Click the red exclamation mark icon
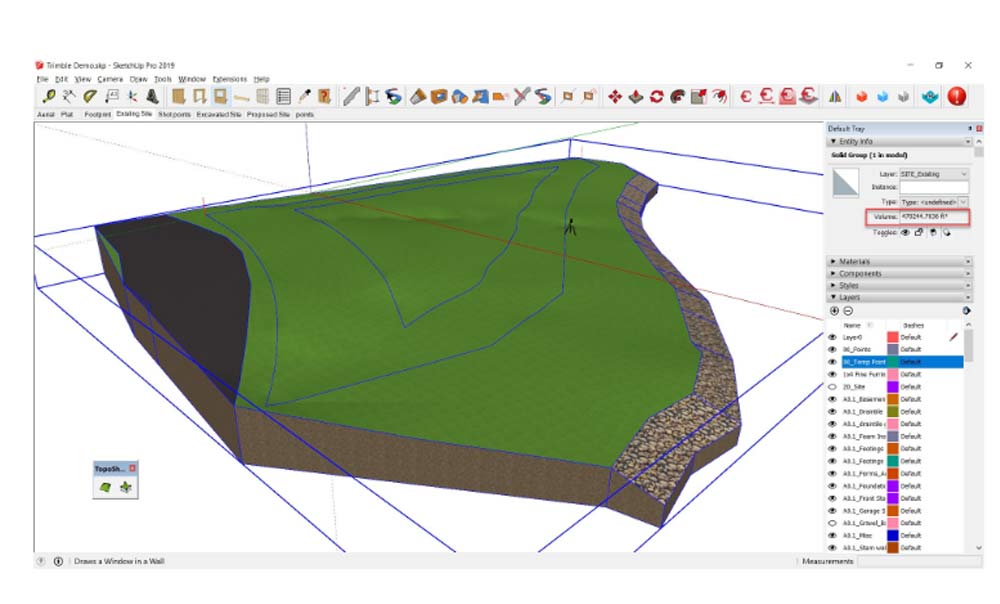 [x=957, y=97]
